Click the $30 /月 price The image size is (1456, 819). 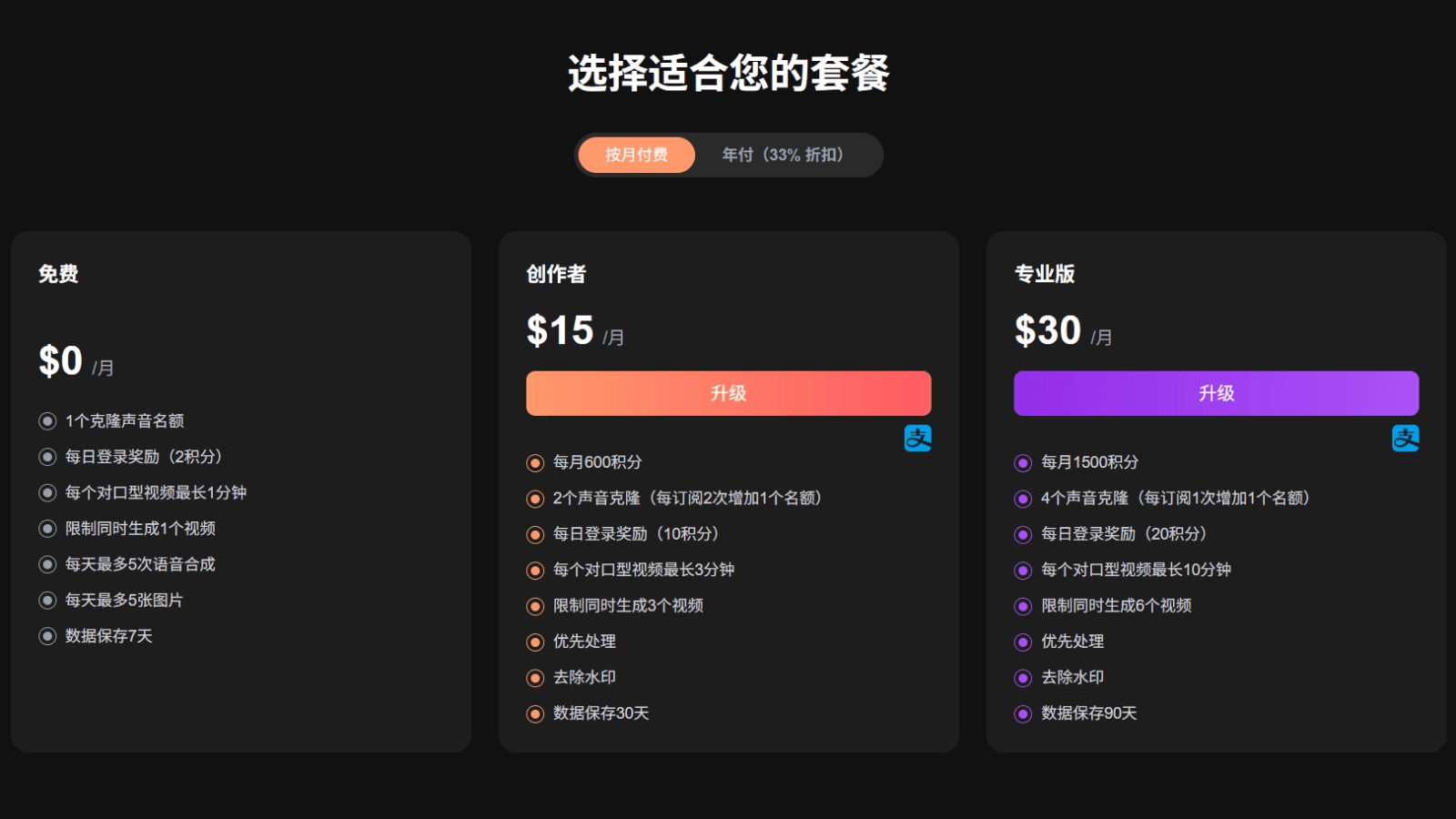pyautogui.click(x=1062, y=331)
